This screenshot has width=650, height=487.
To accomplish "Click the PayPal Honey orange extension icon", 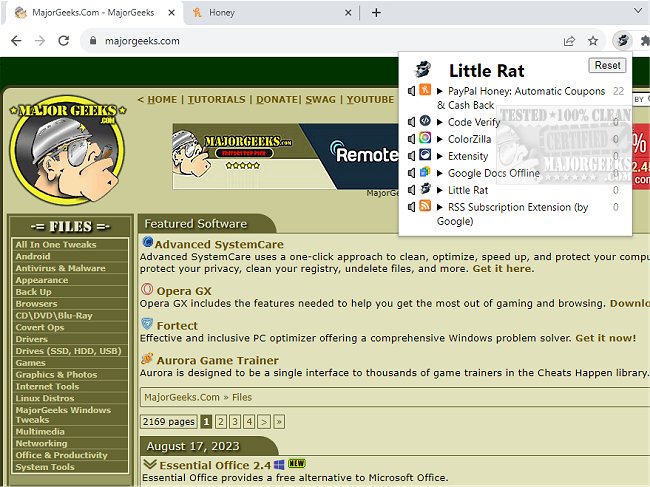I will point(425,90).
